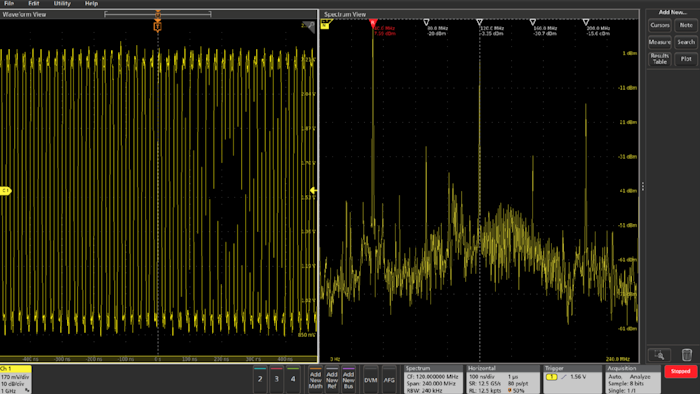The width and height of the screenshot is (700, 394).
Task: Enable the AFG generator
Action: [389, 380]
